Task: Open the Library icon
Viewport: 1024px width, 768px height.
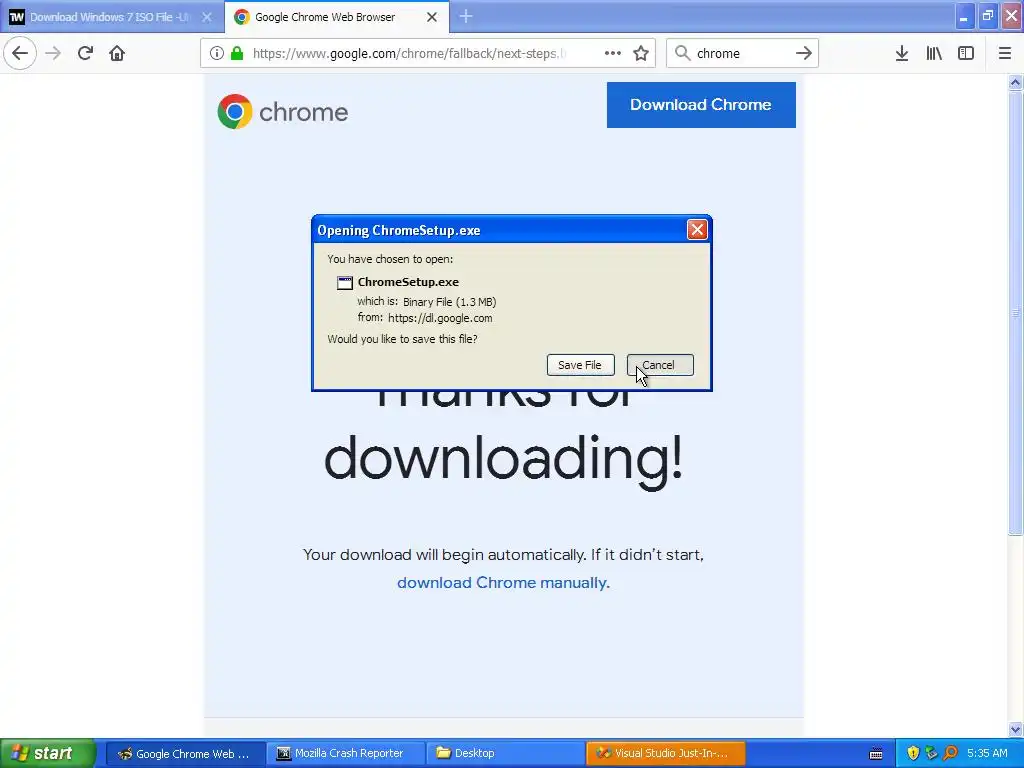Action: point(934,53)
